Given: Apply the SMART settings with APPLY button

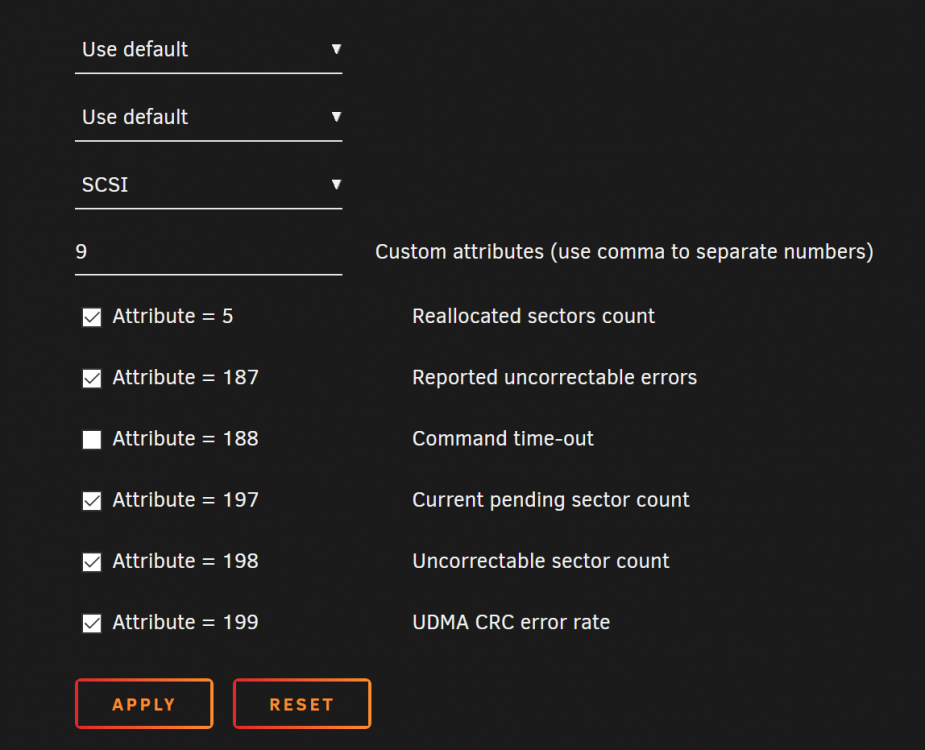Looking at the screenshot, I should click(144, 704).
